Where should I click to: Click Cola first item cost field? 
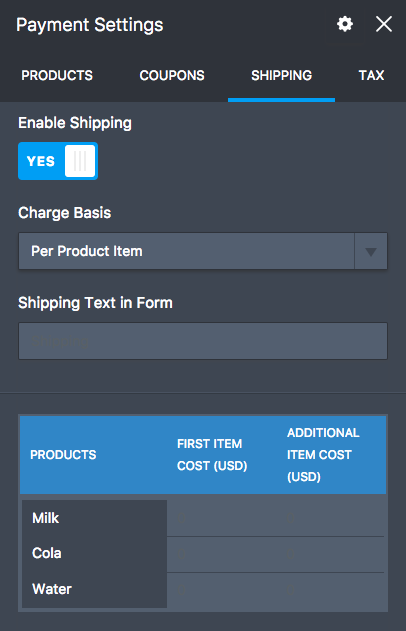click(x=222, y=555)
